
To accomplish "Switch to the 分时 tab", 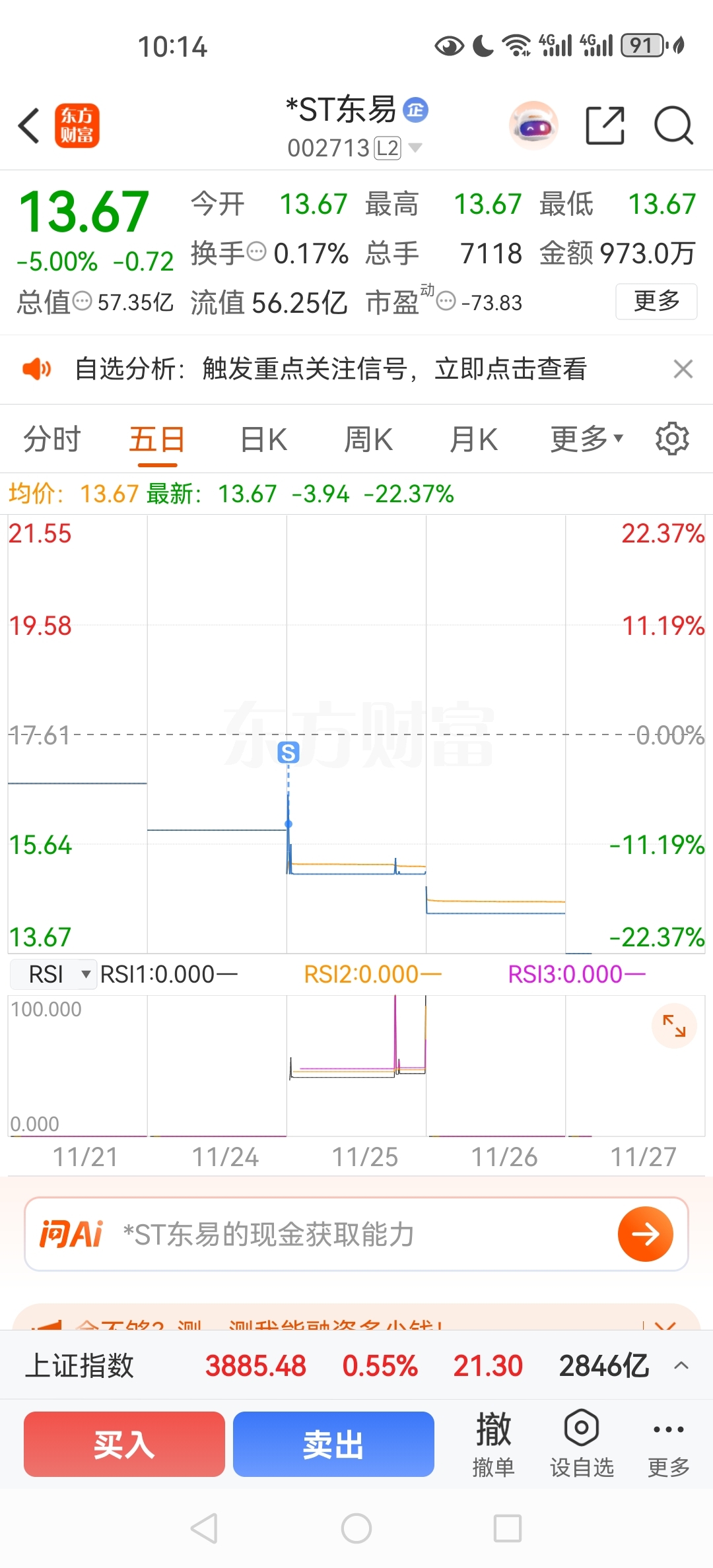I will coord(52,439).
